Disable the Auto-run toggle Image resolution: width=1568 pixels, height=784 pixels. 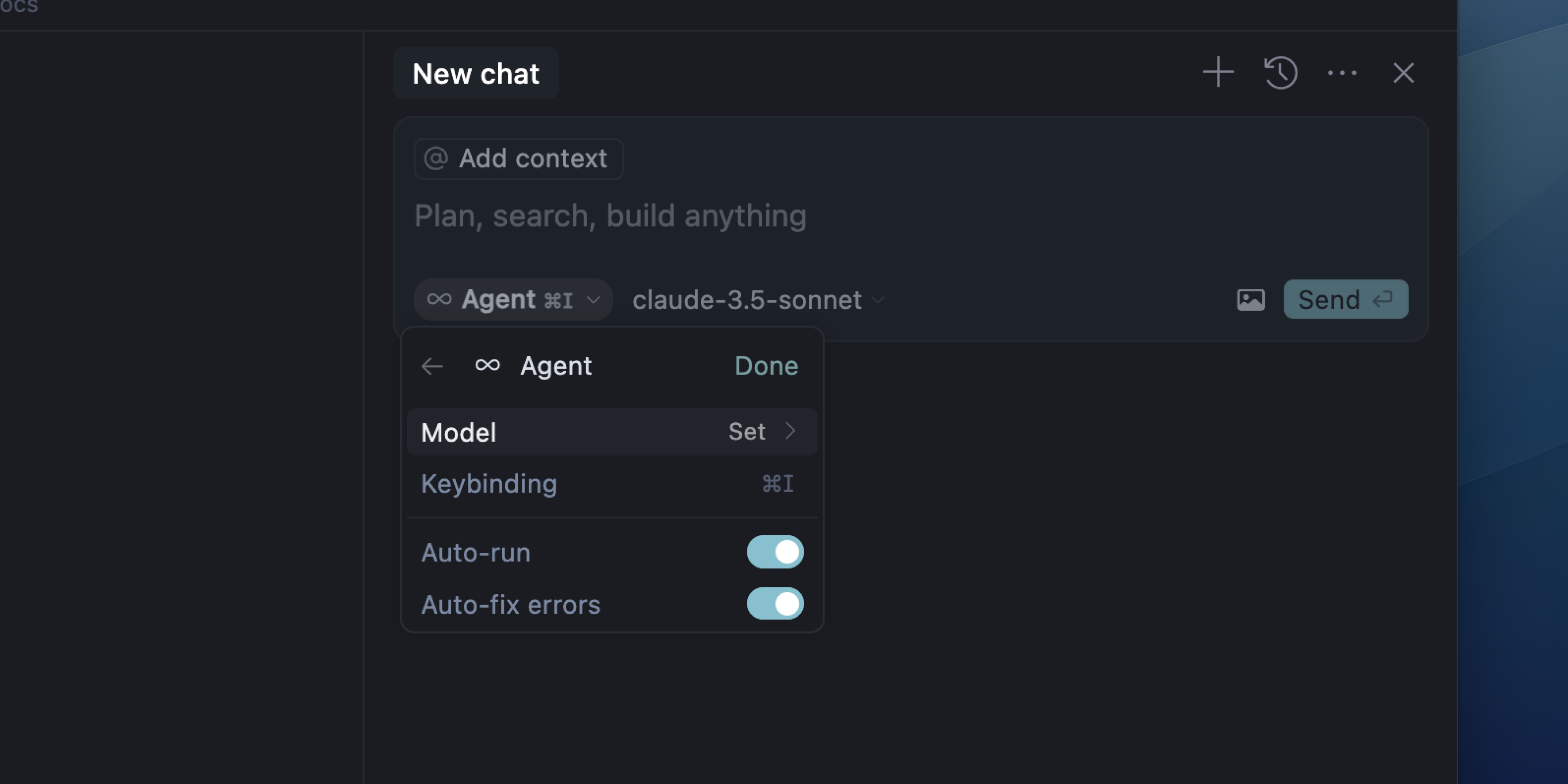[775, 551]
